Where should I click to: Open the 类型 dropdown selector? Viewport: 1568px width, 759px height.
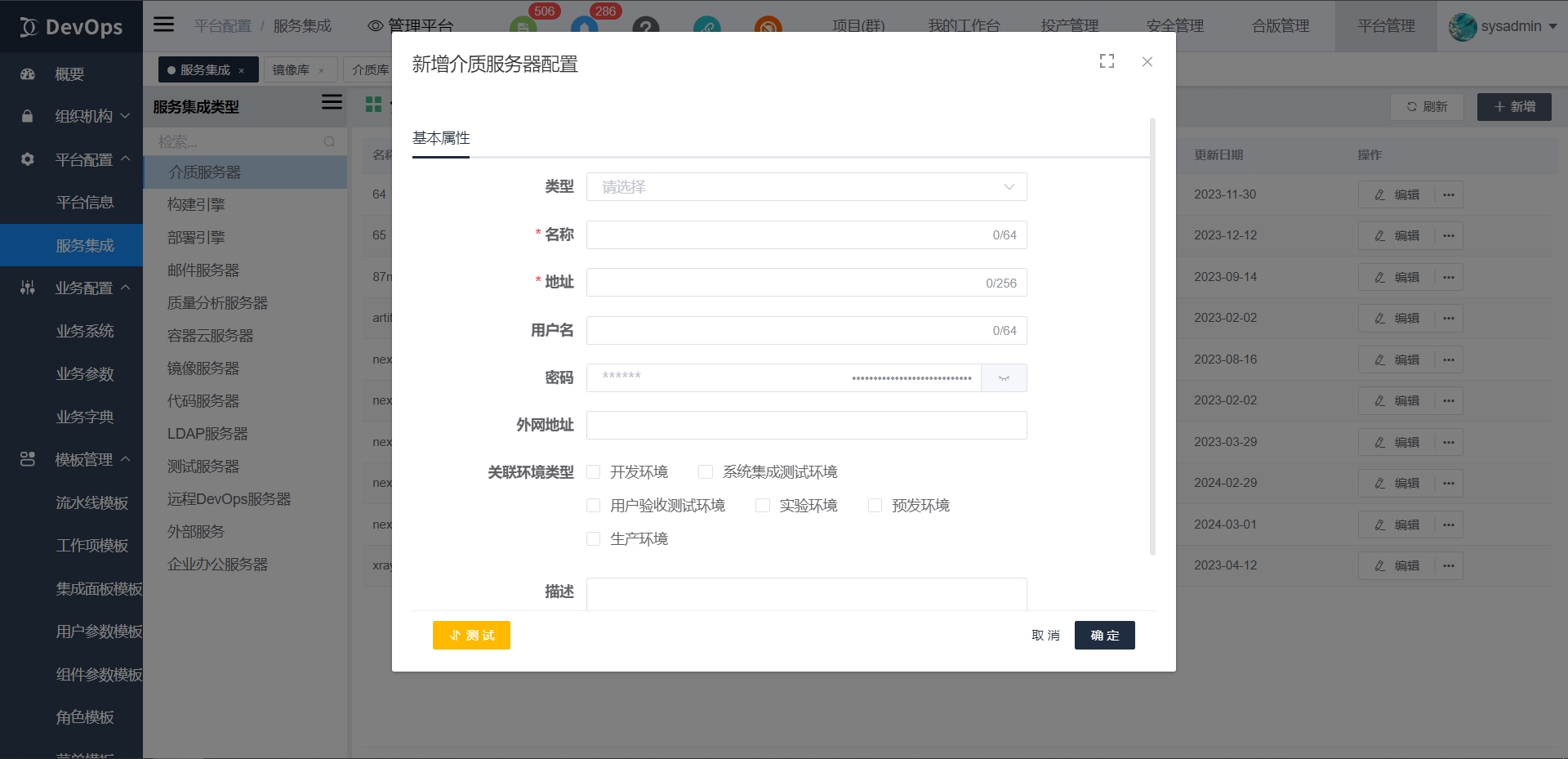point(806,187)
